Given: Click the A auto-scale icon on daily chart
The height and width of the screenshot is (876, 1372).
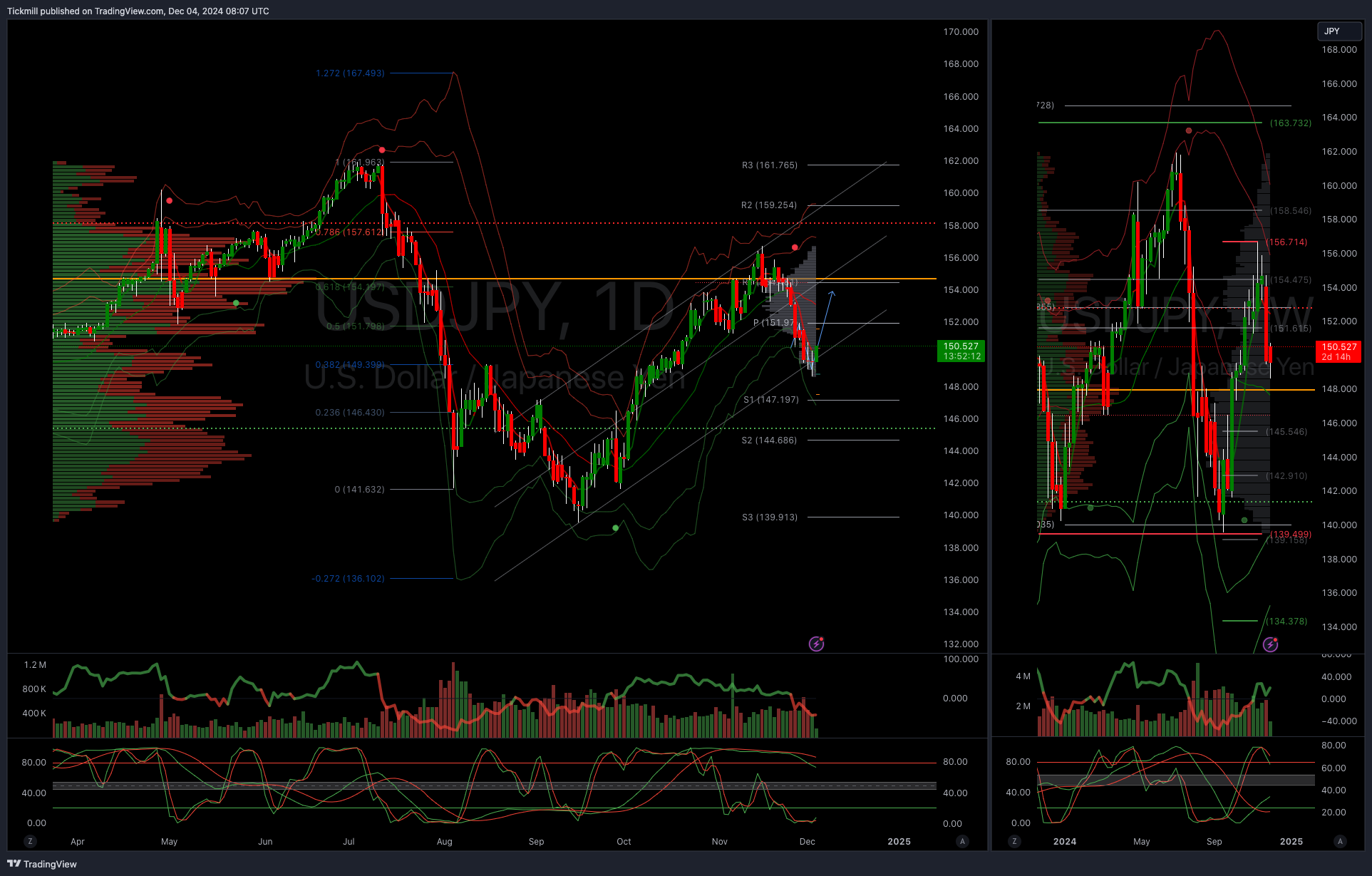Looking at the screenshot, I should pyautogui.click(x=962, y=841).
